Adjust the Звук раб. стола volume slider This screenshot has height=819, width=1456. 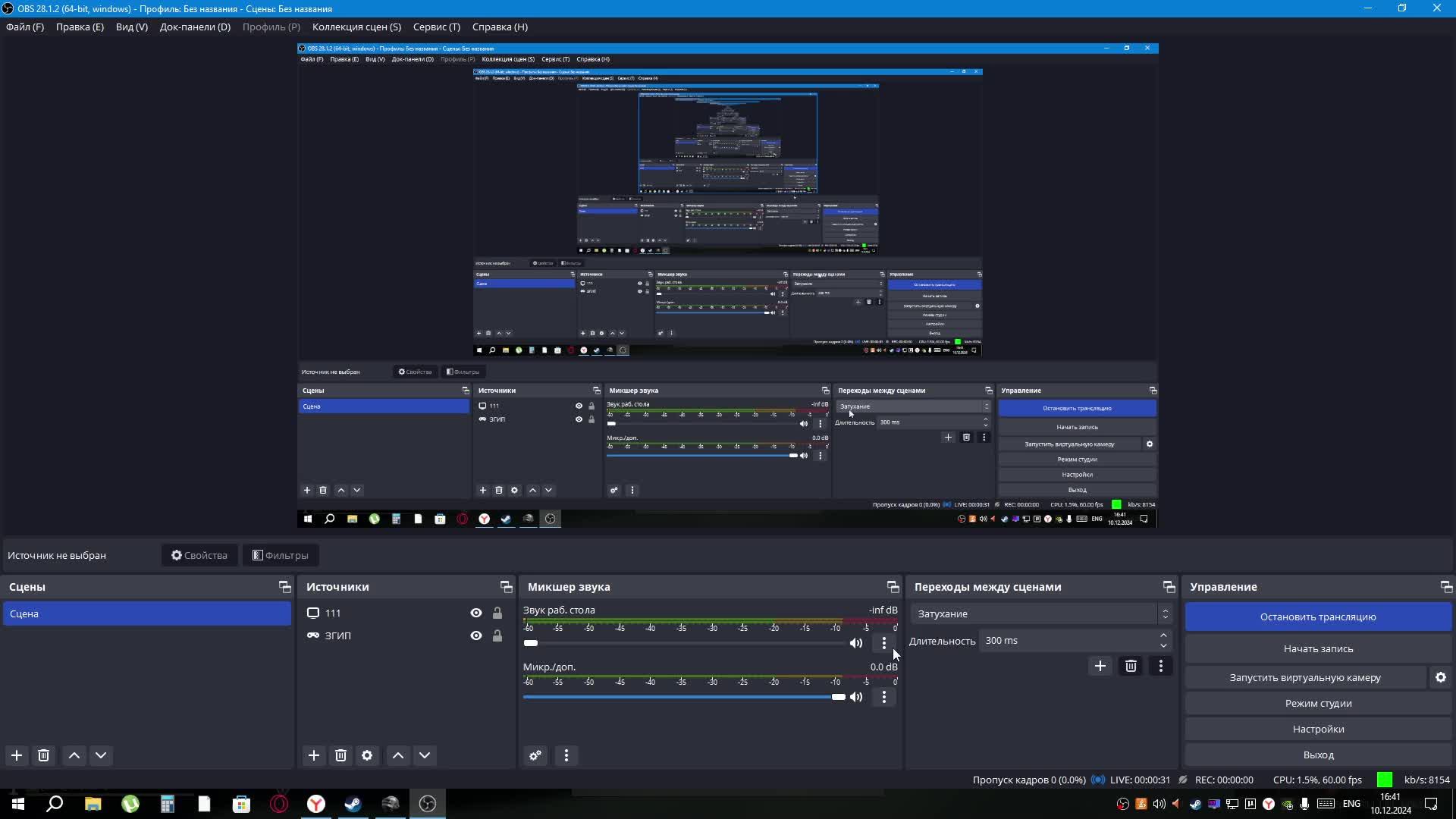pos(682,643)
